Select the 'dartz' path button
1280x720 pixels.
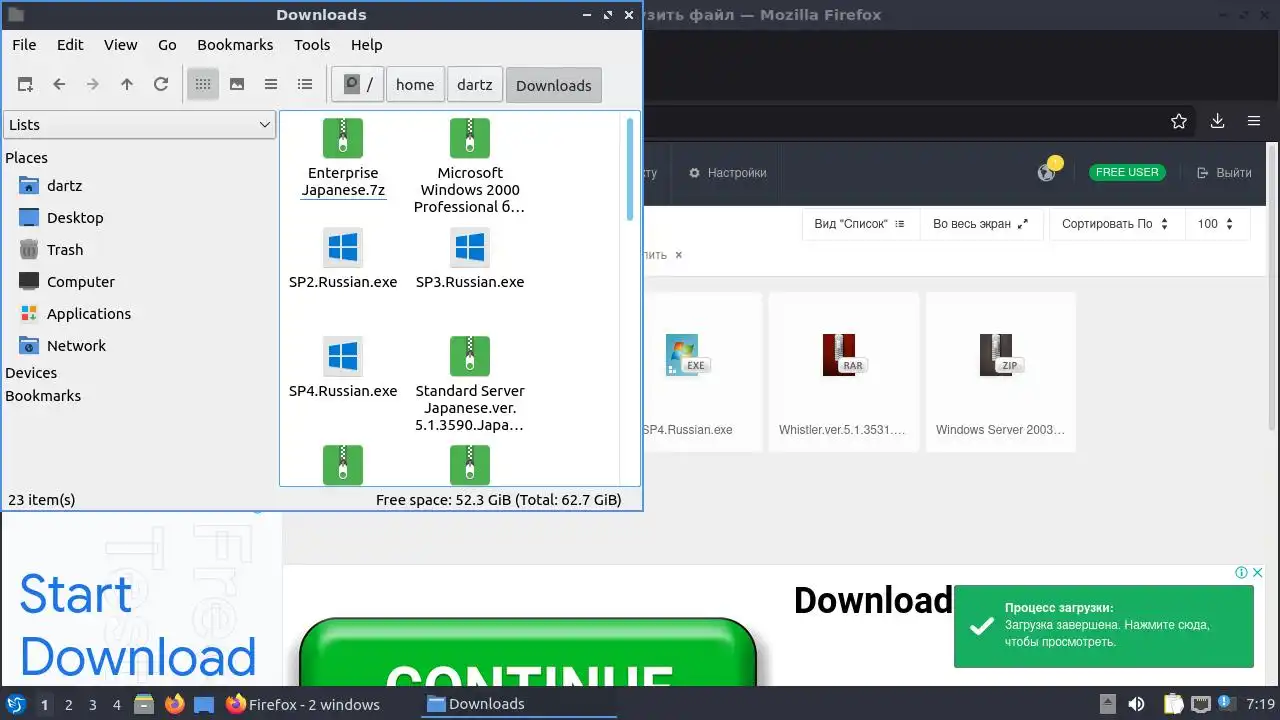point(475,85)
